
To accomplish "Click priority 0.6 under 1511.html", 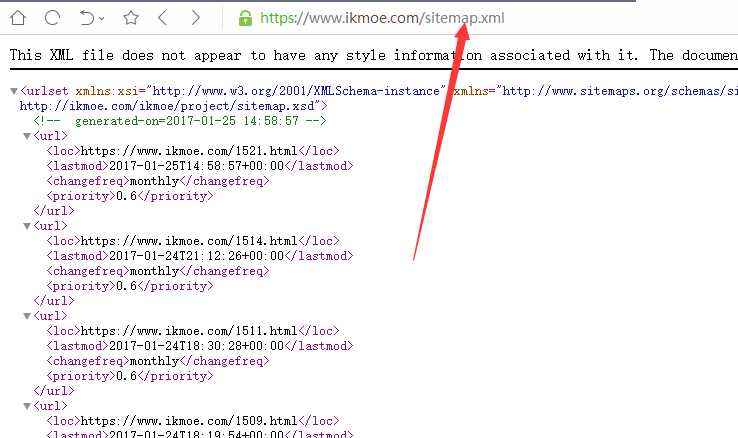I will (126, 376).
